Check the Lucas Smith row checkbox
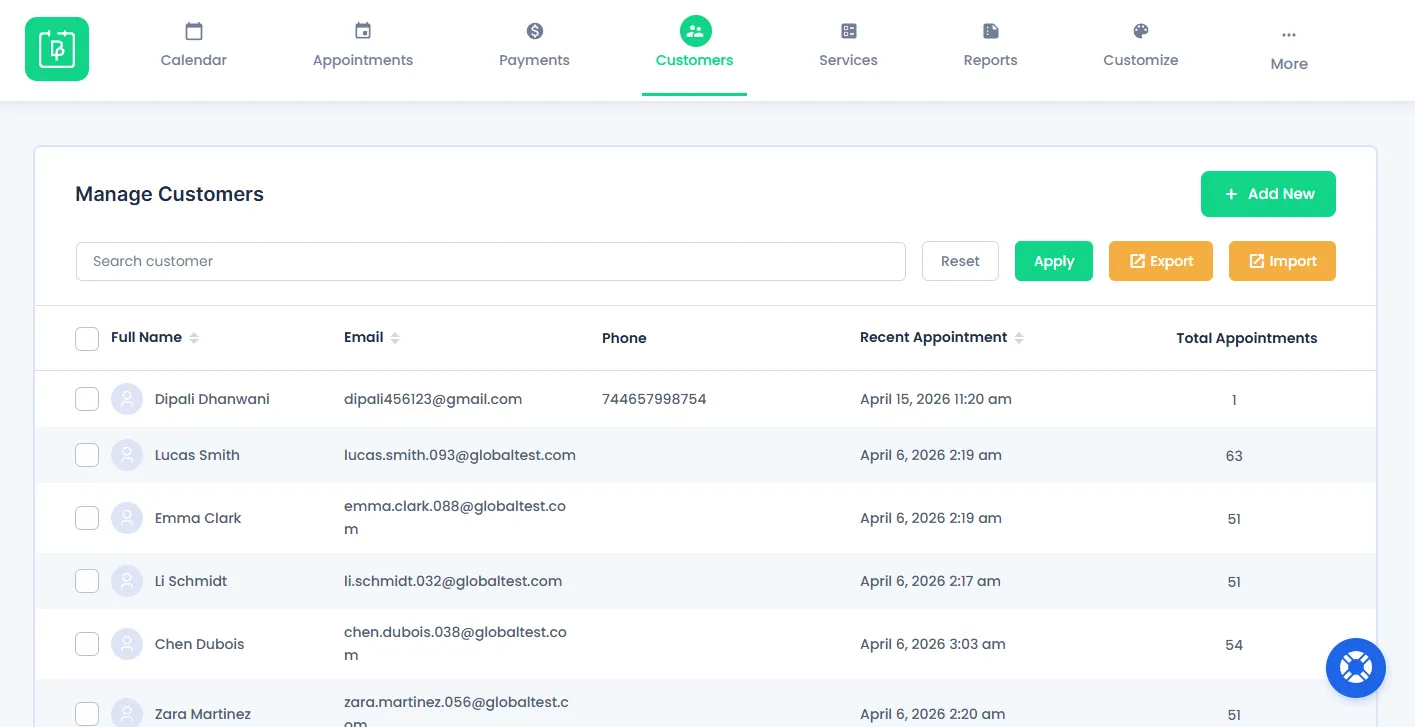Image resolution: width=1415 pixels, height=727 pixels. (x=87, y=455)
